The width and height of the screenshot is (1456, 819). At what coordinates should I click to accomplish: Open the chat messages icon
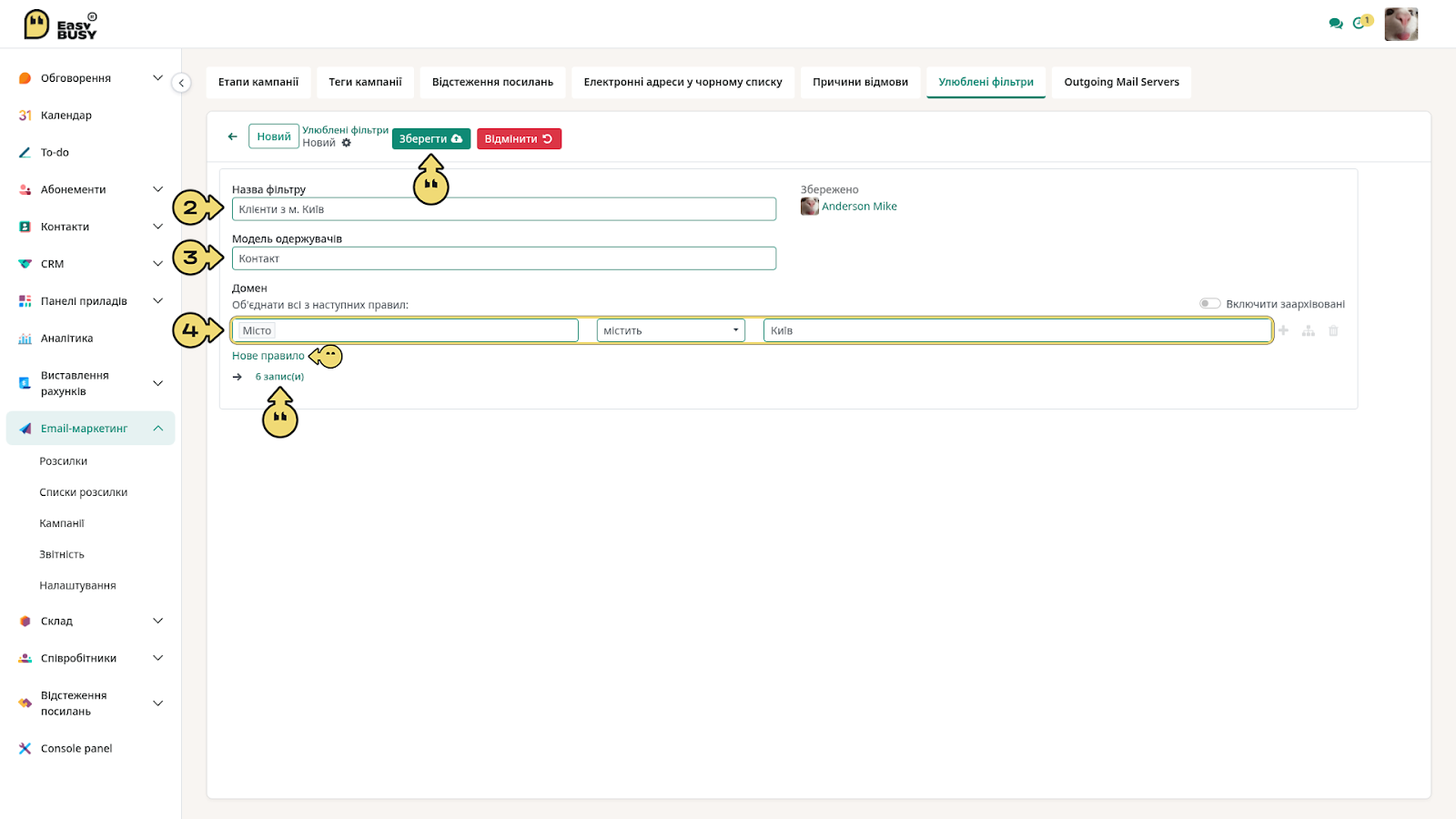1336,24
